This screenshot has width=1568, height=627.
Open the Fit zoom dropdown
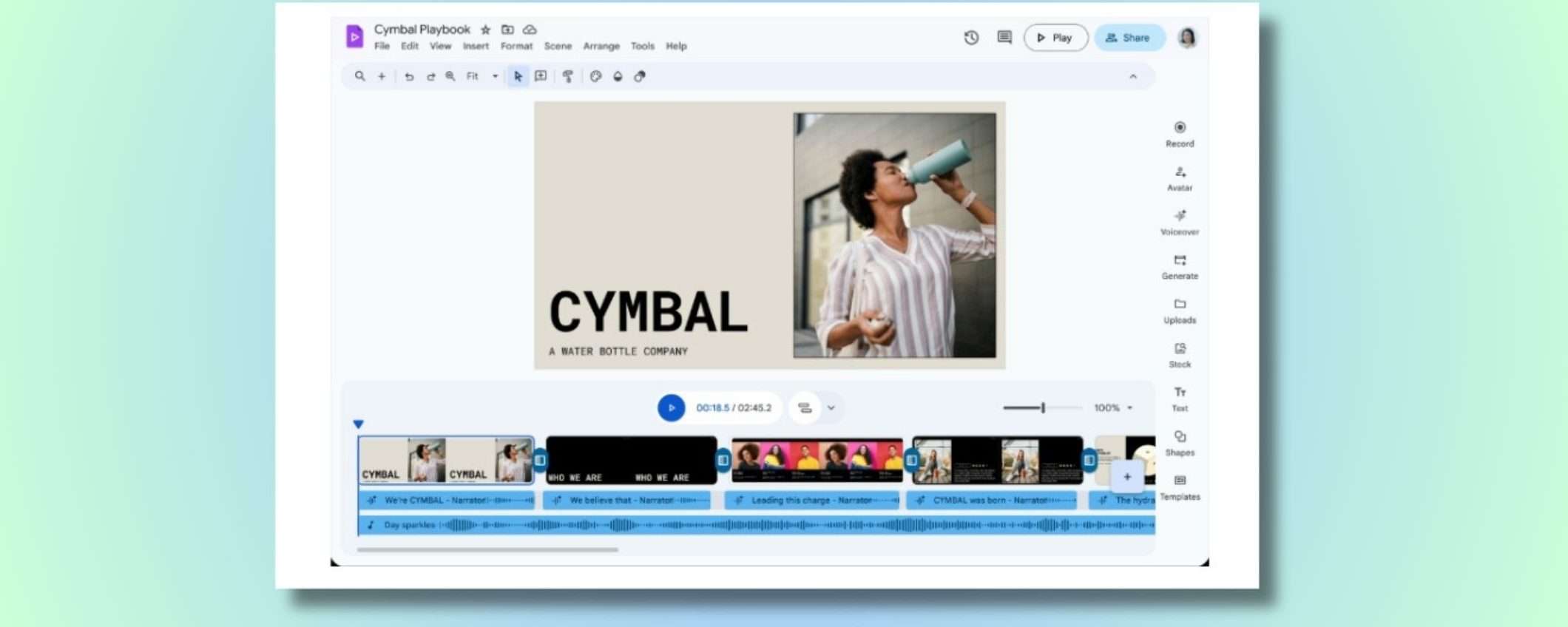coord(482,76)
